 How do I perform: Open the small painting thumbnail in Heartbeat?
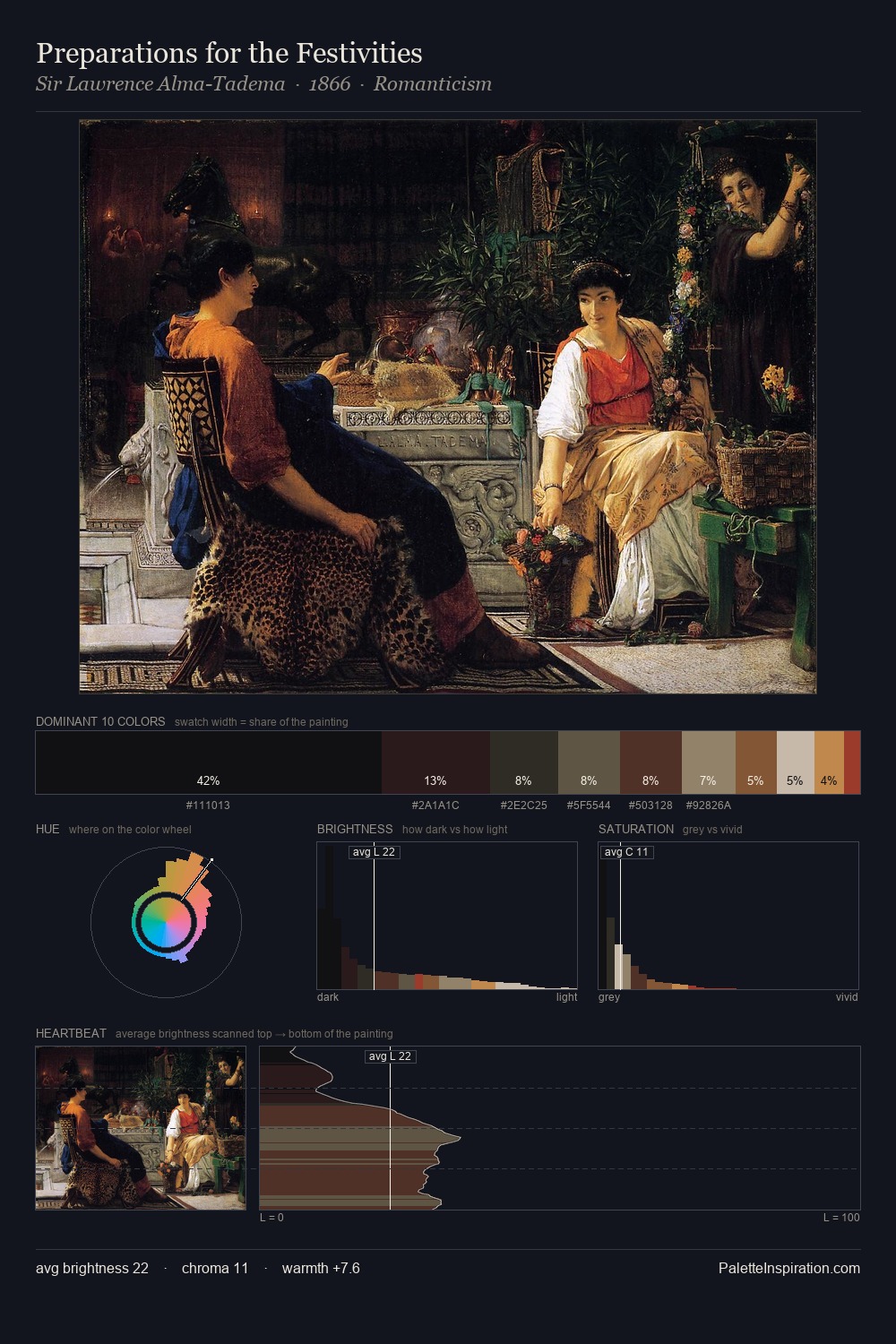pos(141,1128)
